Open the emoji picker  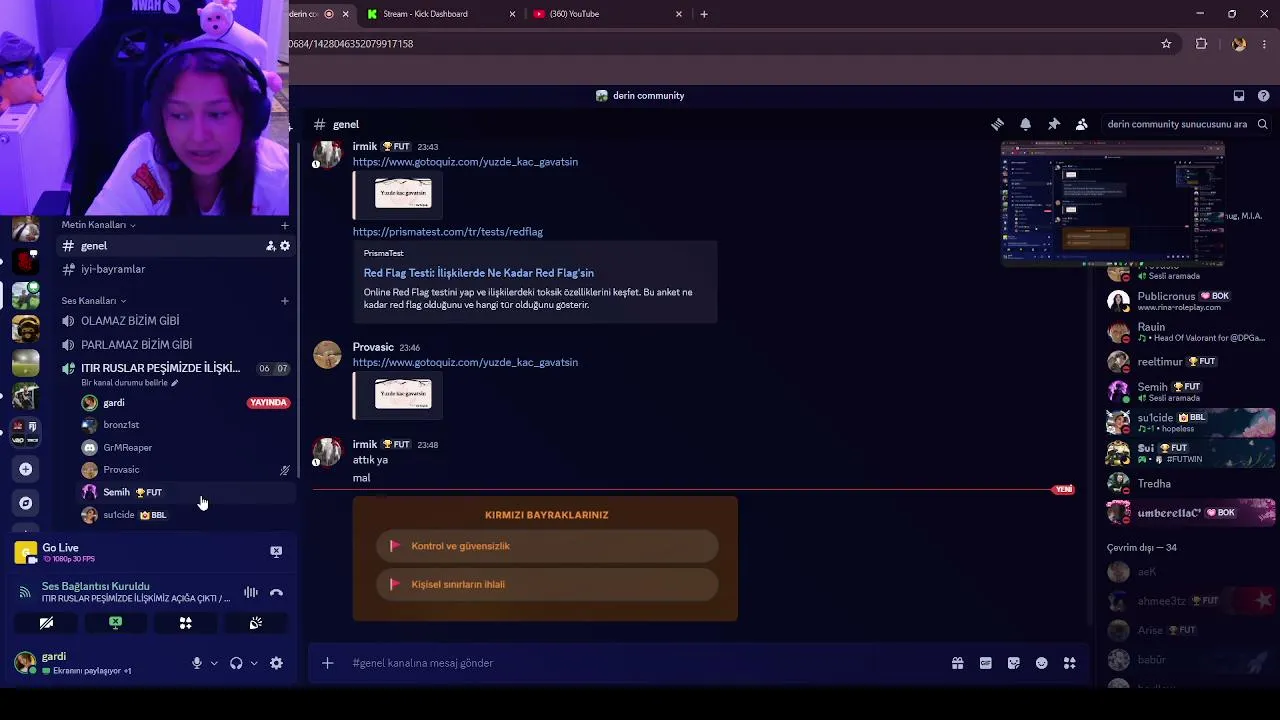pyautogui.click(x=1041, y=663)
